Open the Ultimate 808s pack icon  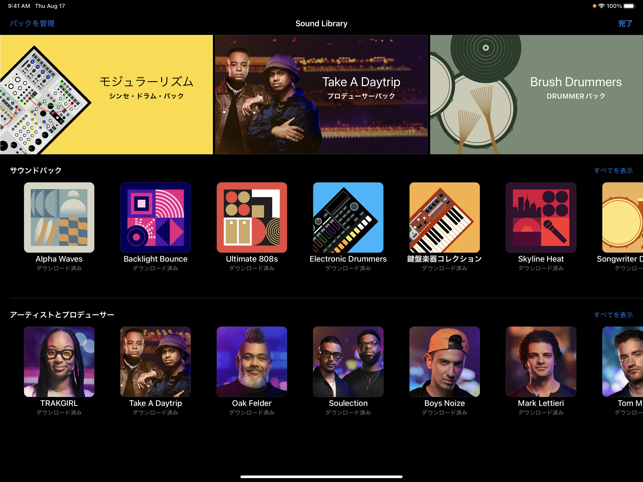[252, 217]
